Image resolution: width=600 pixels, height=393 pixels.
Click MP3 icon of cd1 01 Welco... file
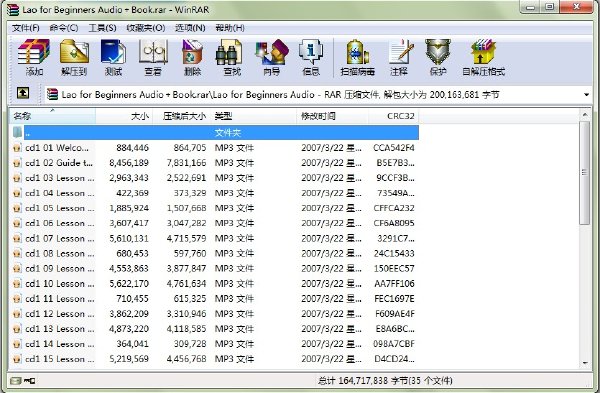pos(17,148)
